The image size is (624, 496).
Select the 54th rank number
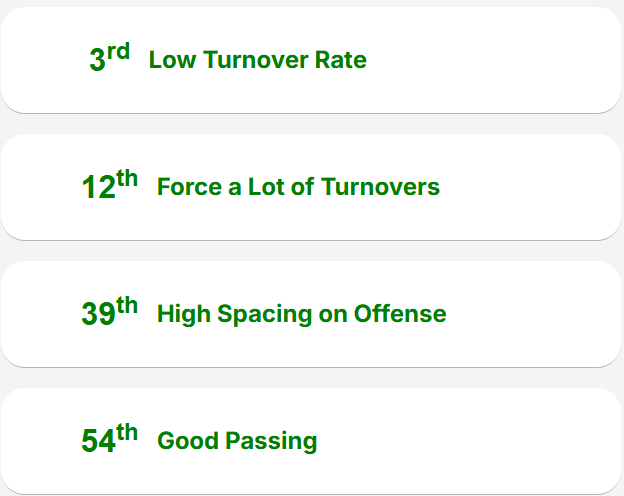point(98,442)
